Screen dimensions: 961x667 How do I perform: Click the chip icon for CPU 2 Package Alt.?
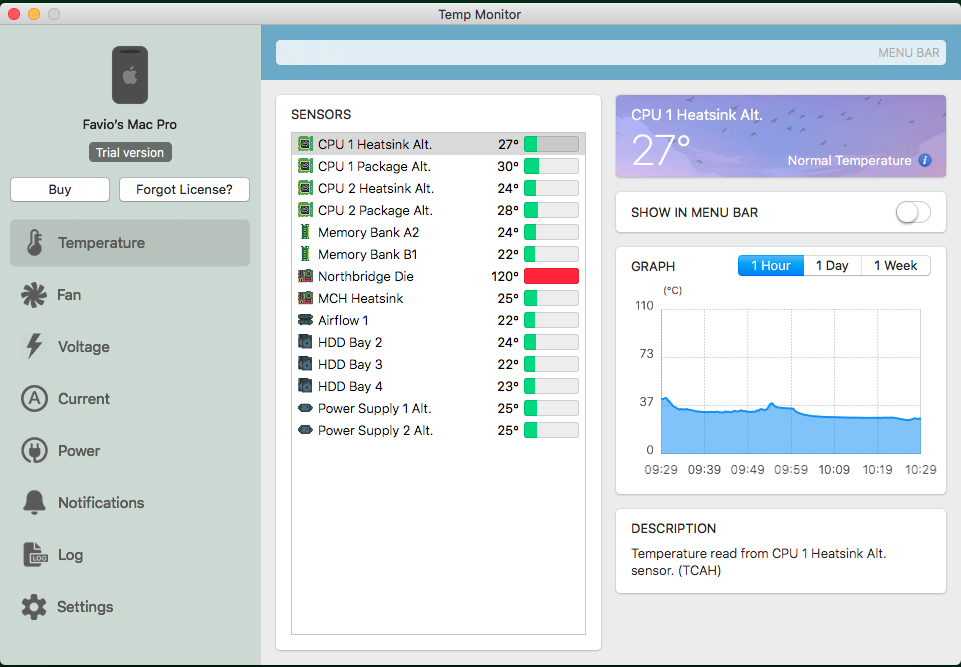[x=305, y=210]
